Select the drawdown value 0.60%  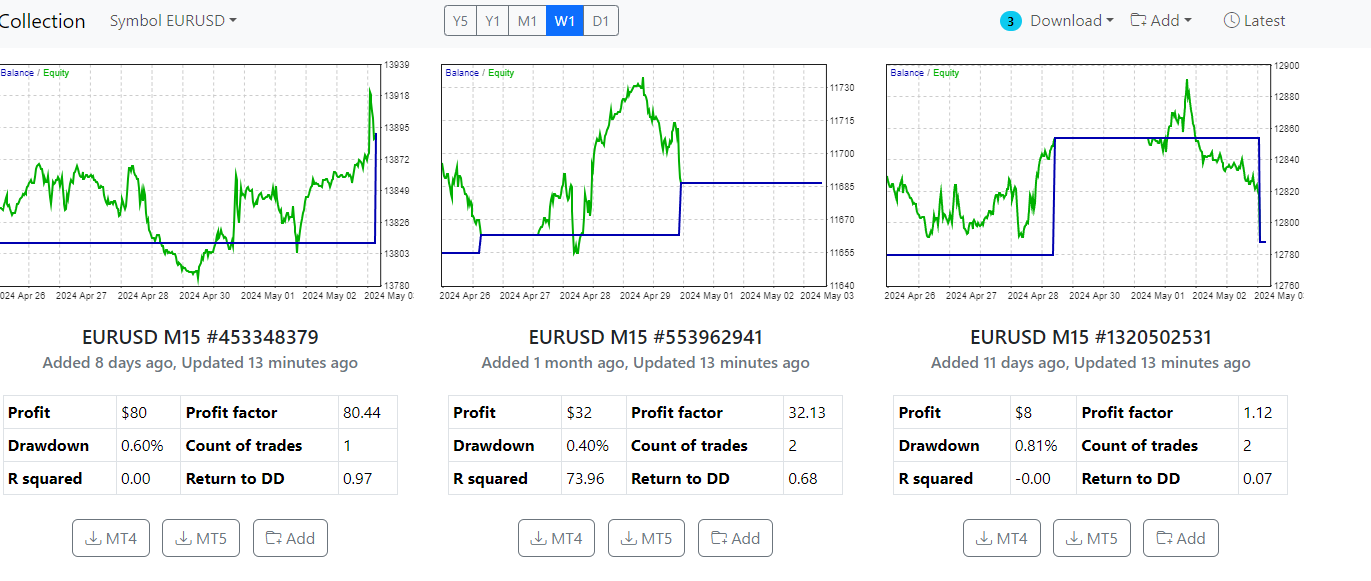142,445
